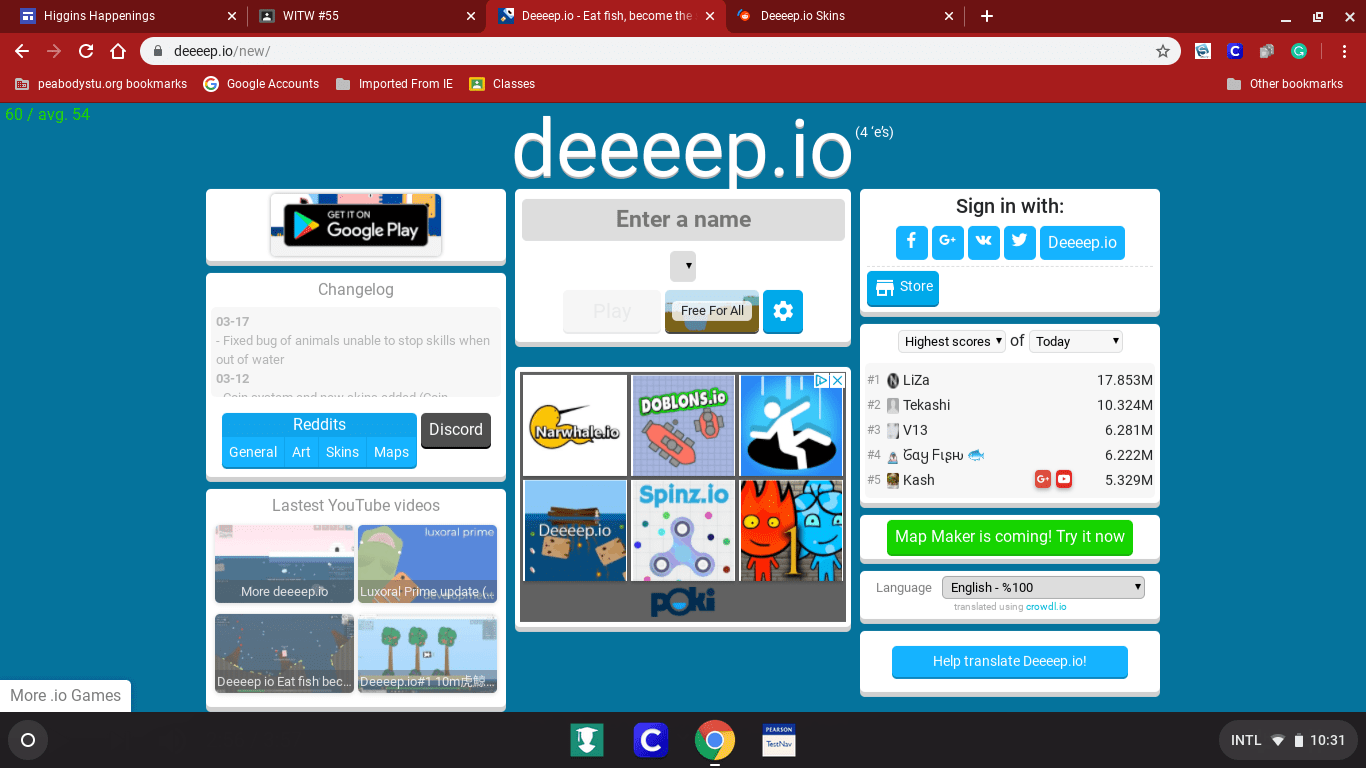This screenshot has height=768, width=1366.
Task: Open the Narwhale.io game ad
Action: 575,425
